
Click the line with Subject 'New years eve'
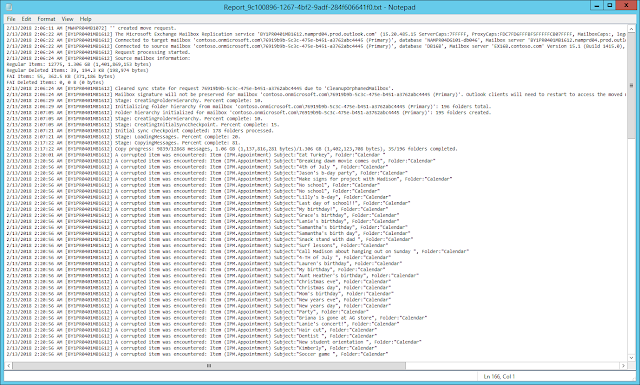198,300
